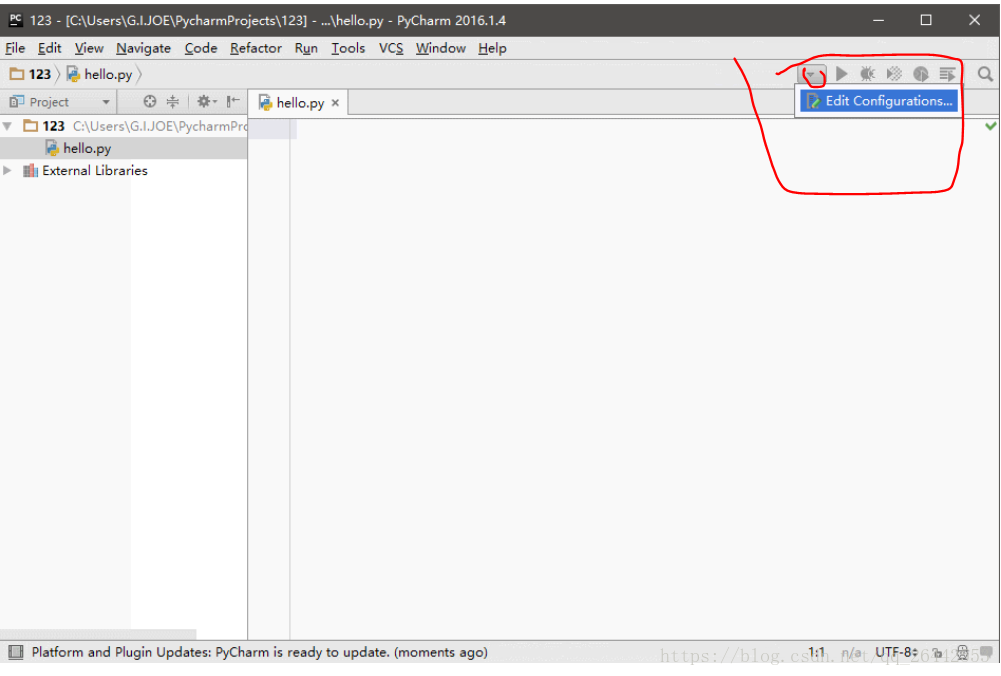Open the Tools menu
The image size is (1001, 676).
[x=348, y=48]
